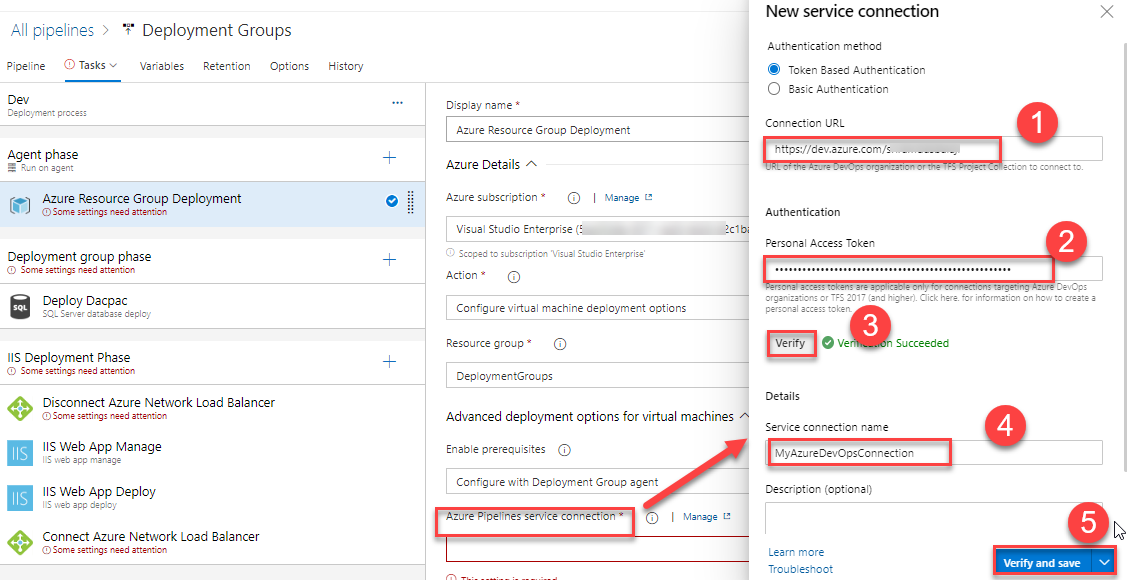Screen dimensions: 1127x580
Task: Show info for Enable prerequisites
Action: pyautogui.click(x=564, y=450)
